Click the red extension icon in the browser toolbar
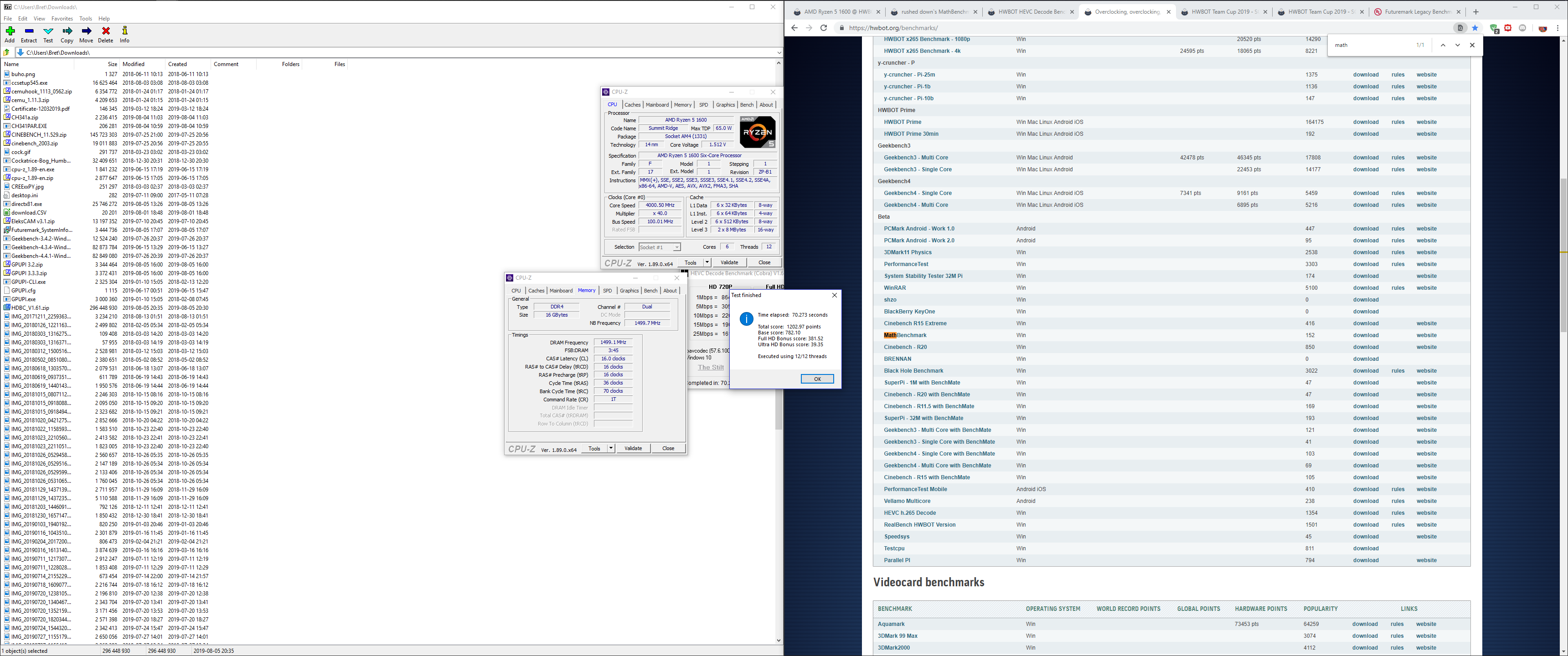1568x656 pixels. click(x=1508, y=28)
